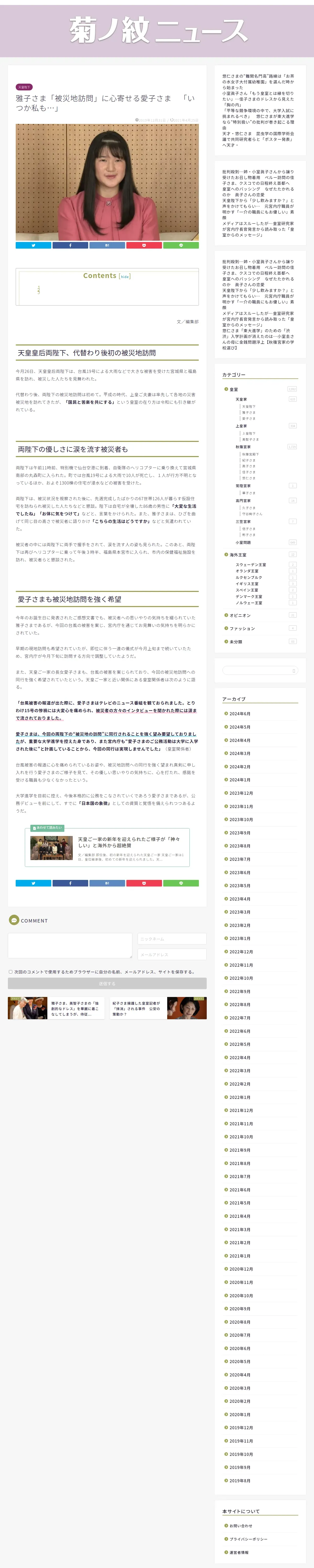Click arrow icon beside 2024年6月 archive
Screen dimensions: 314x1568
point(226,713)
